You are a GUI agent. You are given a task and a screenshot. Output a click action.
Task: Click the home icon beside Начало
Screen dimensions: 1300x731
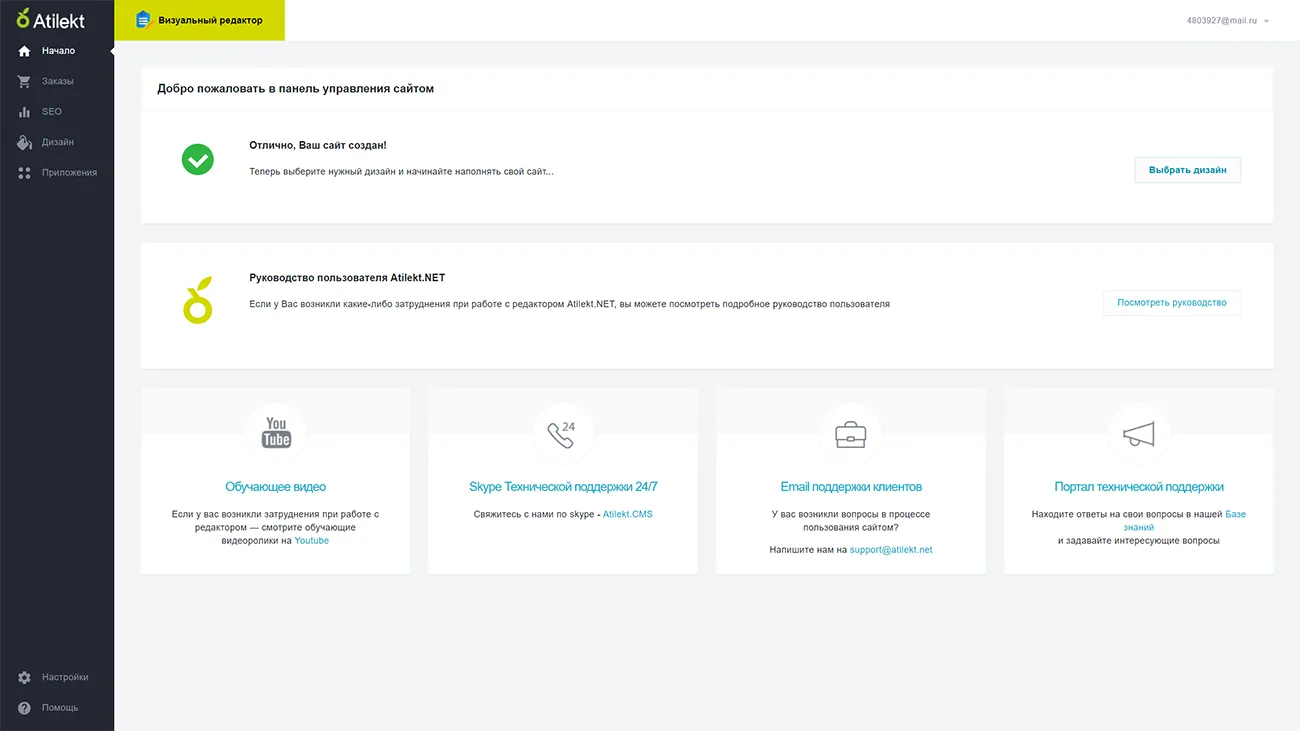coord(25,51)
